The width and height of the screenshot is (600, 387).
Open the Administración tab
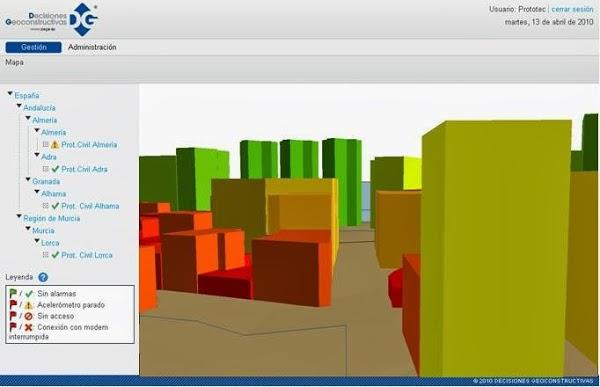[x=92, y=47]
